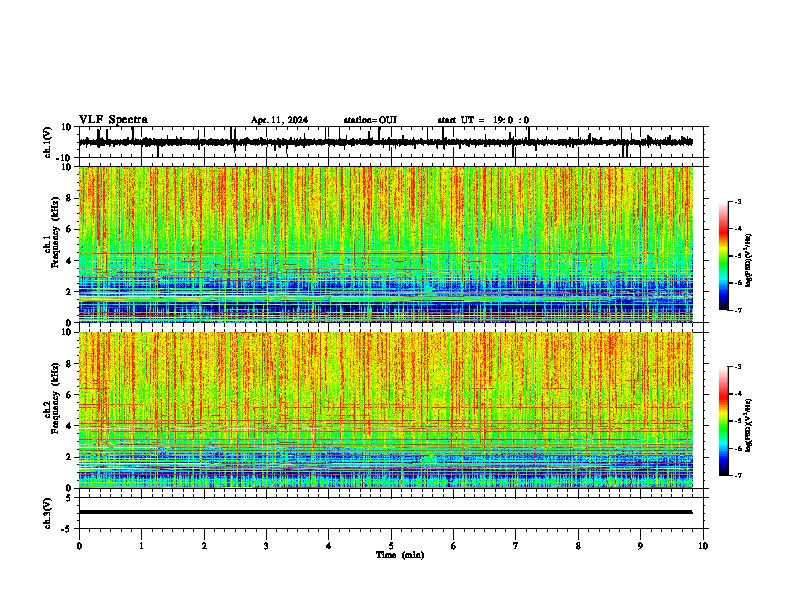Click the time axis tick label "9"
Viewport: 792px width, 612px height.
click(x=640, y=546)
